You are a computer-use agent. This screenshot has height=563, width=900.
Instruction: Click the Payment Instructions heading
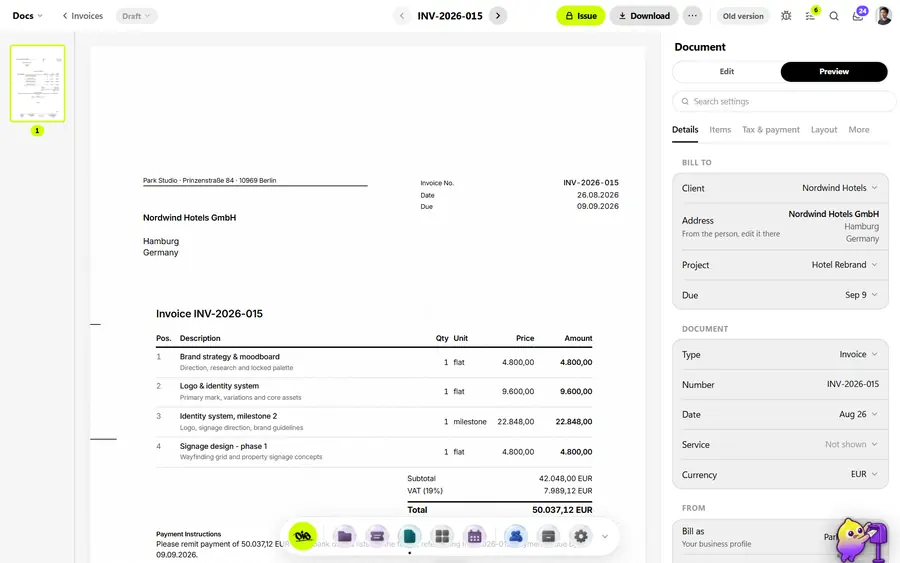coord(188,534)
